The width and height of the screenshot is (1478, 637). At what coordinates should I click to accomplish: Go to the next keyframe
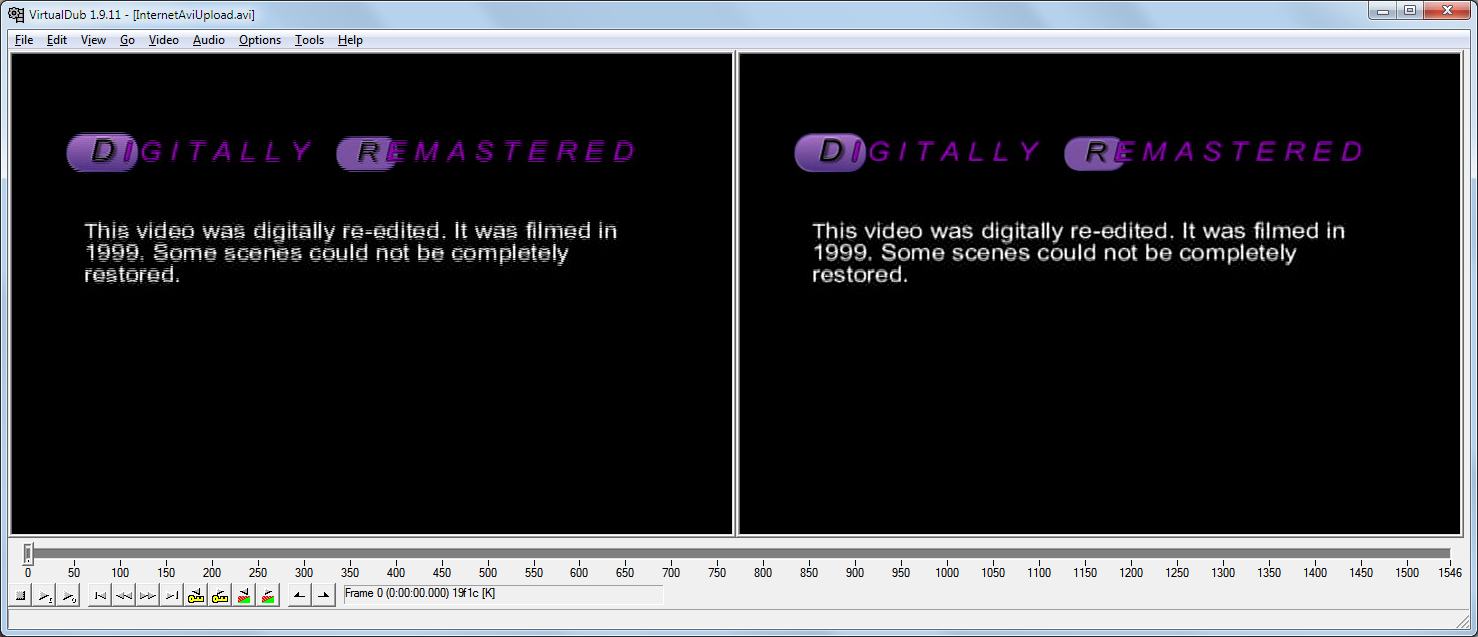coord(220,595)
